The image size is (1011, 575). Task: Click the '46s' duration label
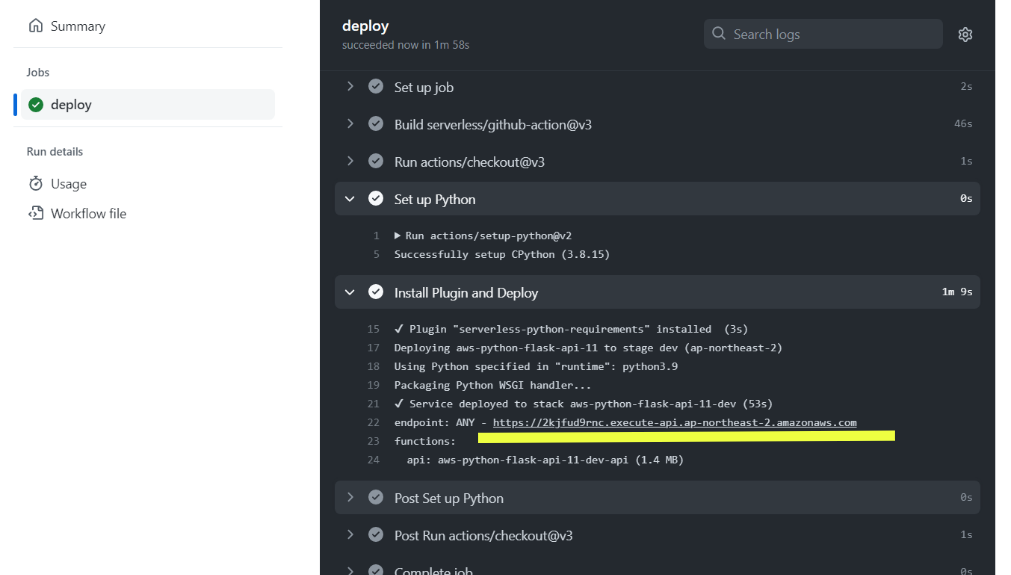[963, 124]
